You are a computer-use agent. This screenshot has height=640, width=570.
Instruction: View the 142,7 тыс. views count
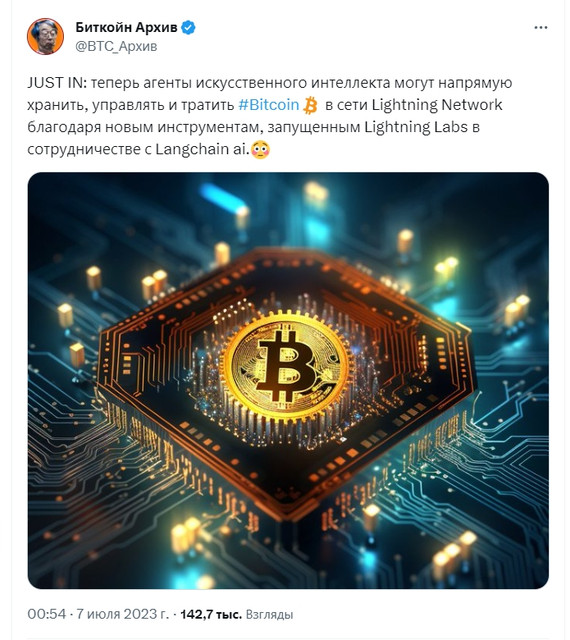(x=211, y=614)
